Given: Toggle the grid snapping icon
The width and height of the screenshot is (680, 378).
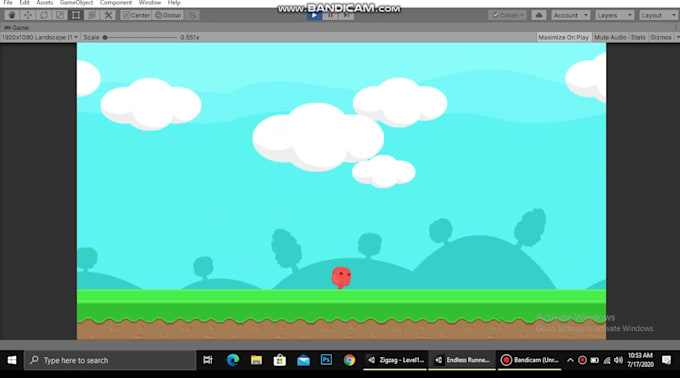Looking at the screenshot, I should (192, 15).
